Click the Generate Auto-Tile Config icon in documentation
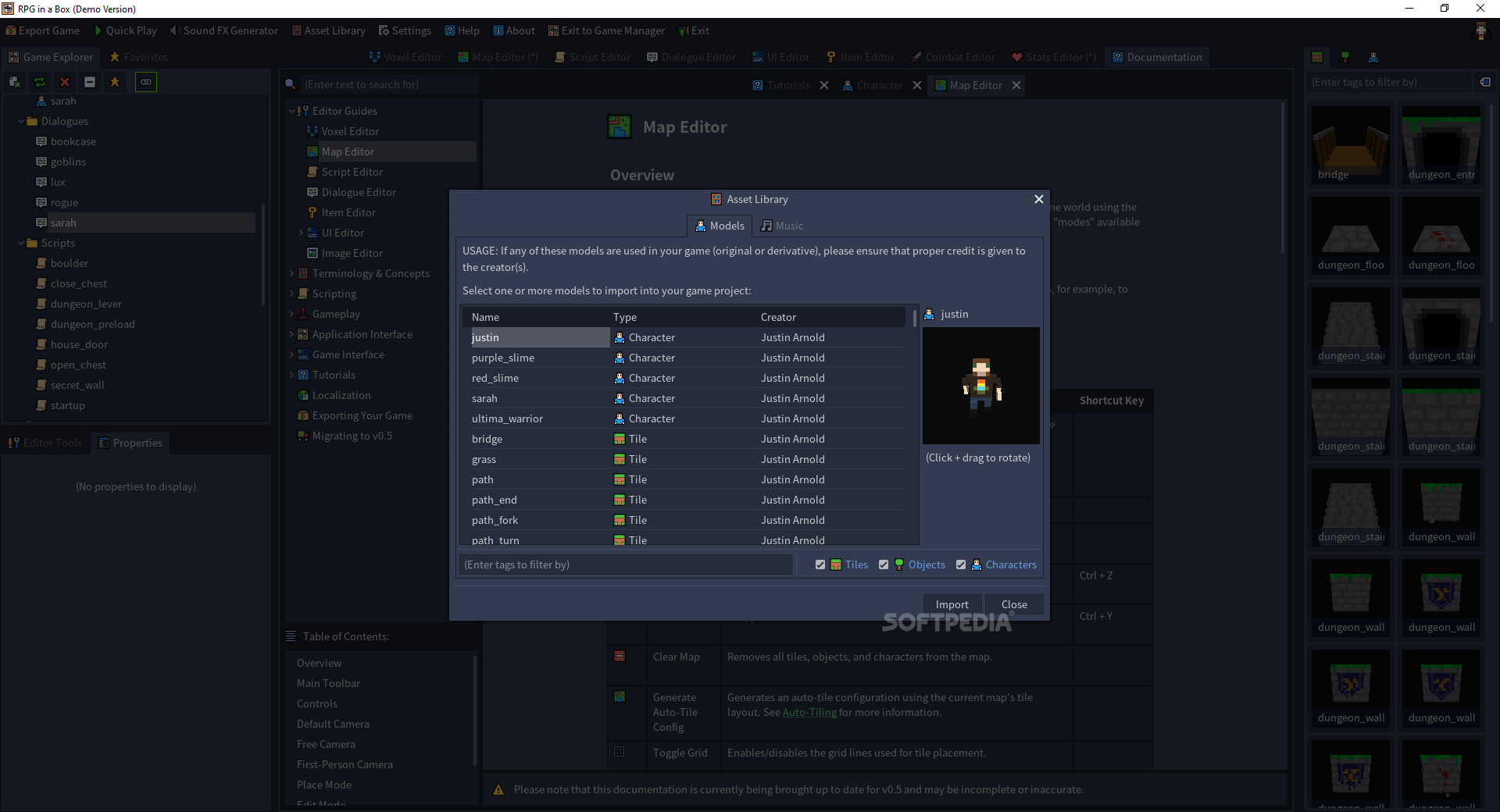 click(620, 696)
